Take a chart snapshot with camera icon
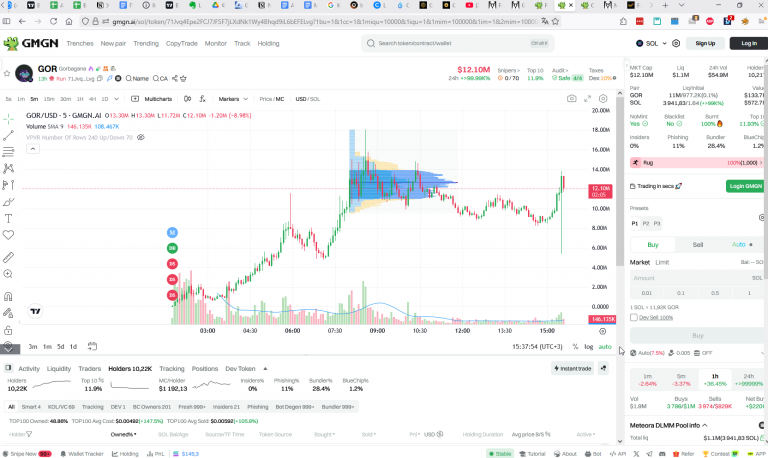Screen dimensions: 768x458 (x=572, y=99)
